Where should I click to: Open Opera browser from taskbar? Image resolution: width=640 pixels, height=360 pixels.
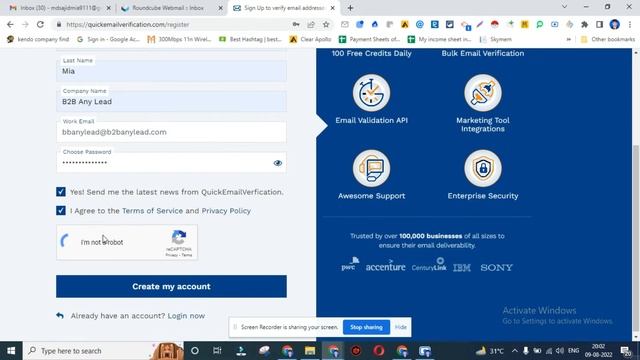(x=379, y=351)
